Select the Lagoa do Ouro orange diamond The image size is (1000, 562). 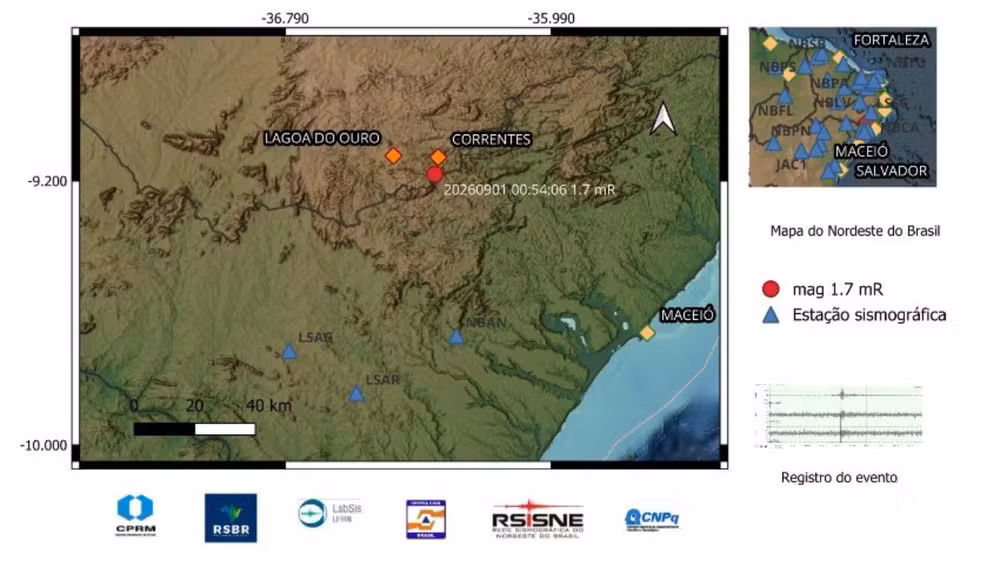pyautogui.click(x=393, y=155)
